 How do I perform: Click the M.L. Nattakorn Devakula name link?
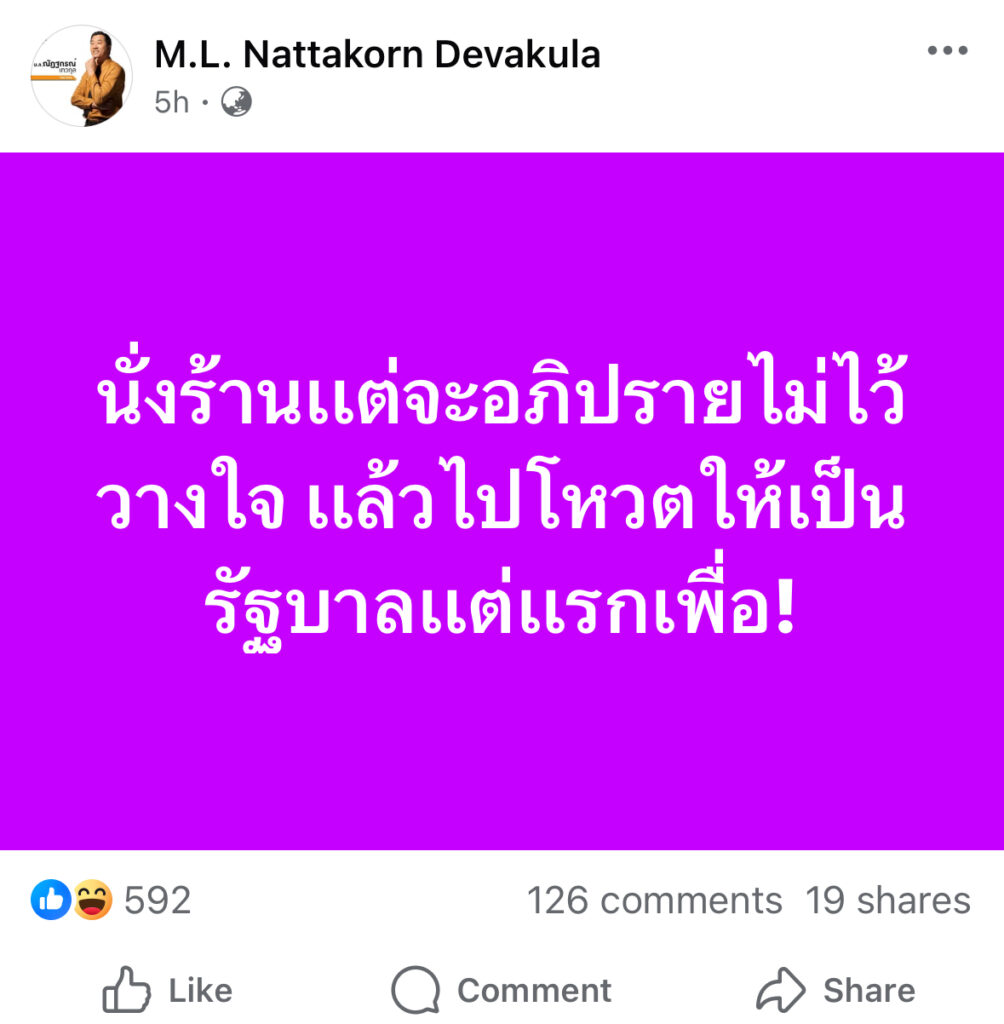click(378, 54)
